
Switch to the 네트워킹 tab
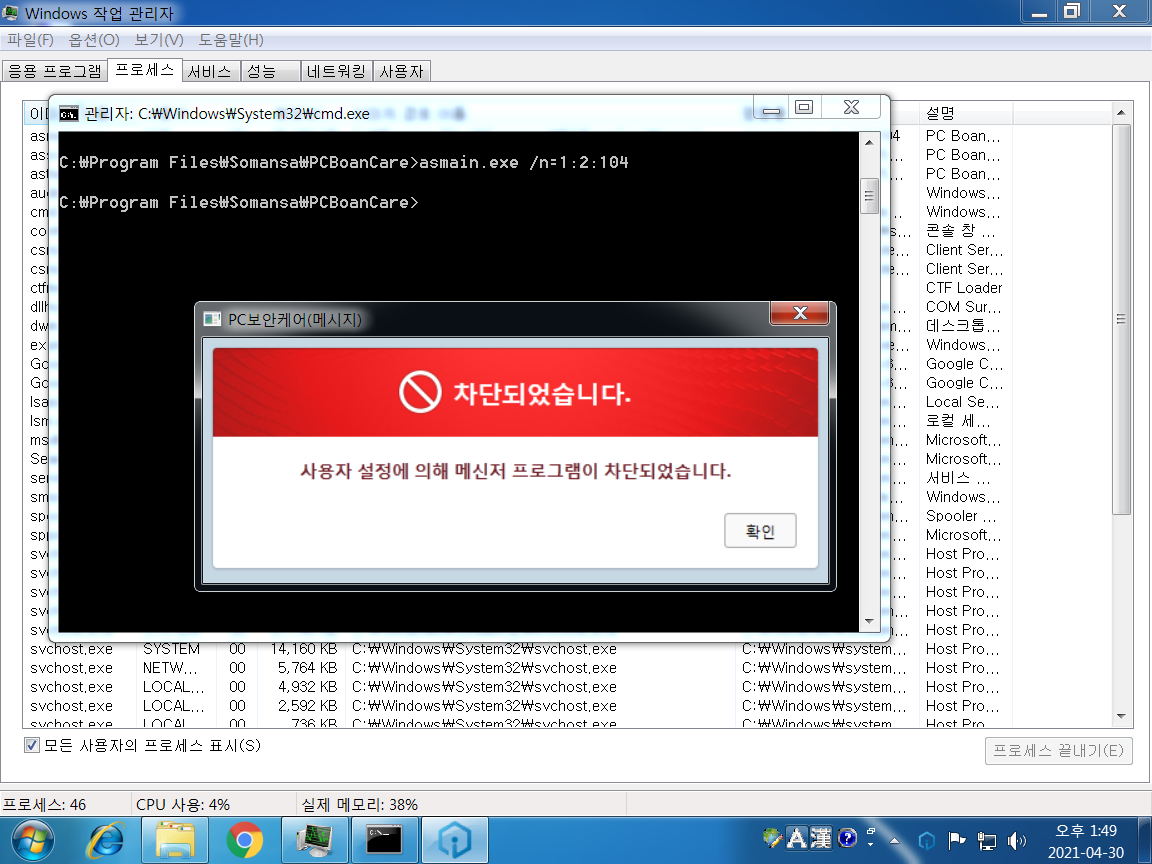click(336, 71)
